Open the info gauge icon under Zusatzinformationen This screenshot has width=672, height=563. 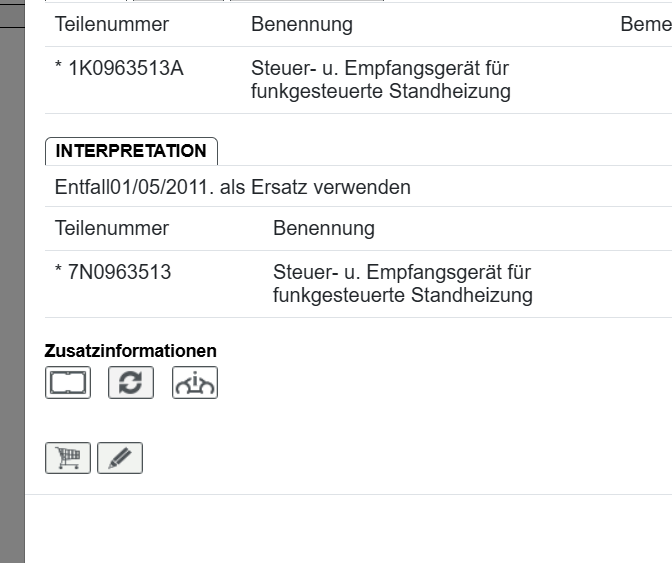(x=195, y=383)
